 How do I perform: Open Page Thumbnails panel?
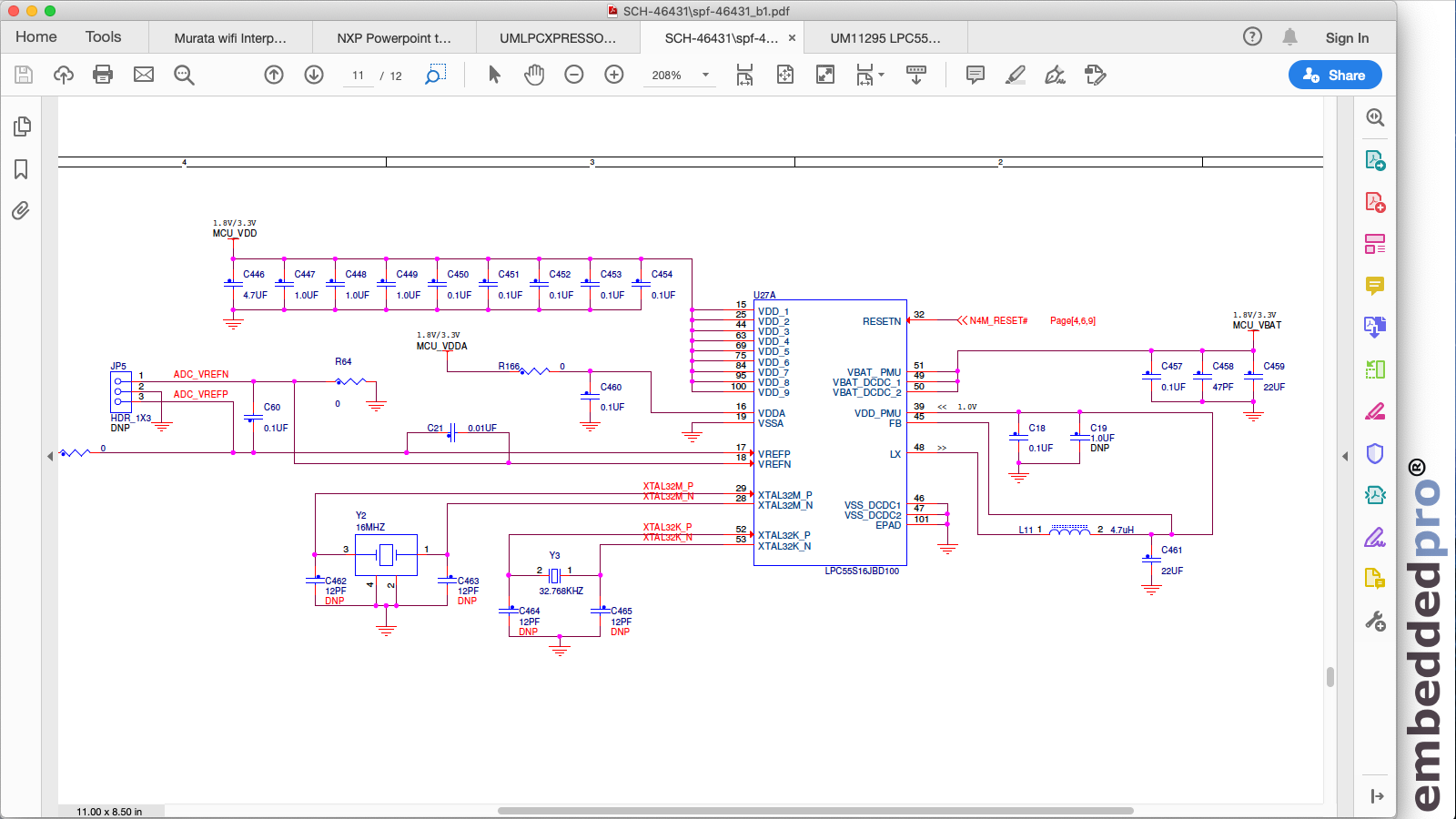click(22, 126)
